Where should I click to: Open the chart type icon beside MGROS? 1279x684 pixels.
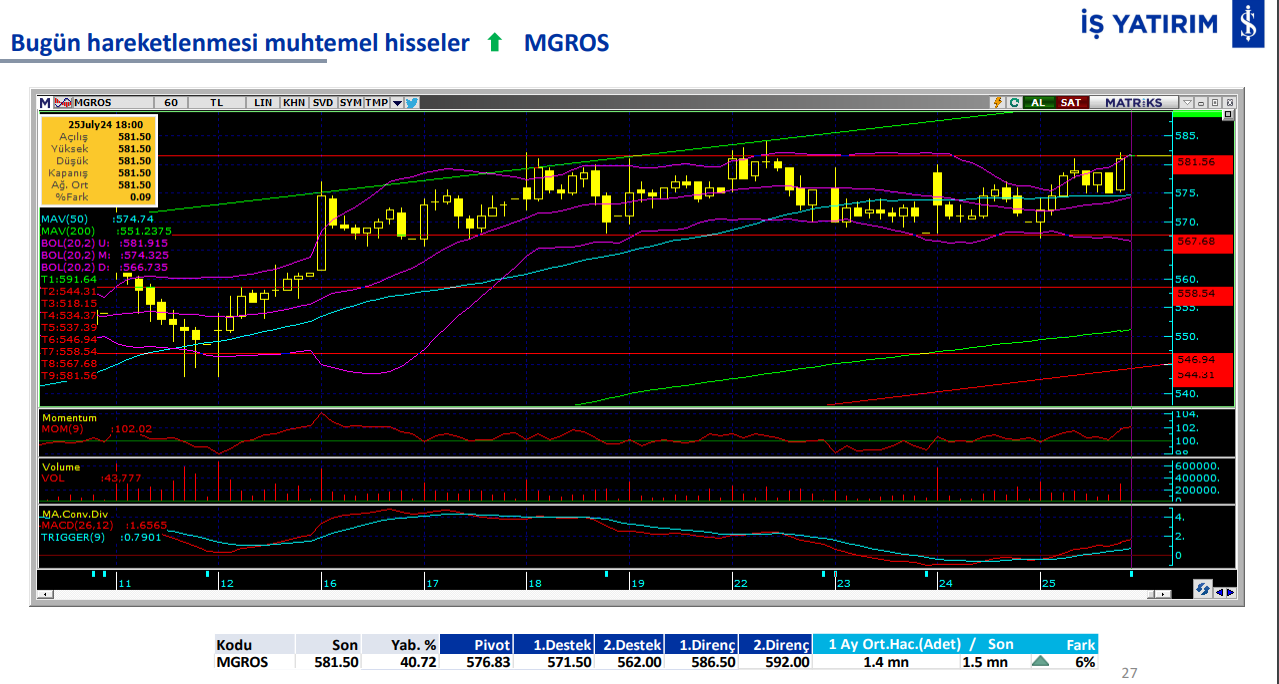point(63,102)
